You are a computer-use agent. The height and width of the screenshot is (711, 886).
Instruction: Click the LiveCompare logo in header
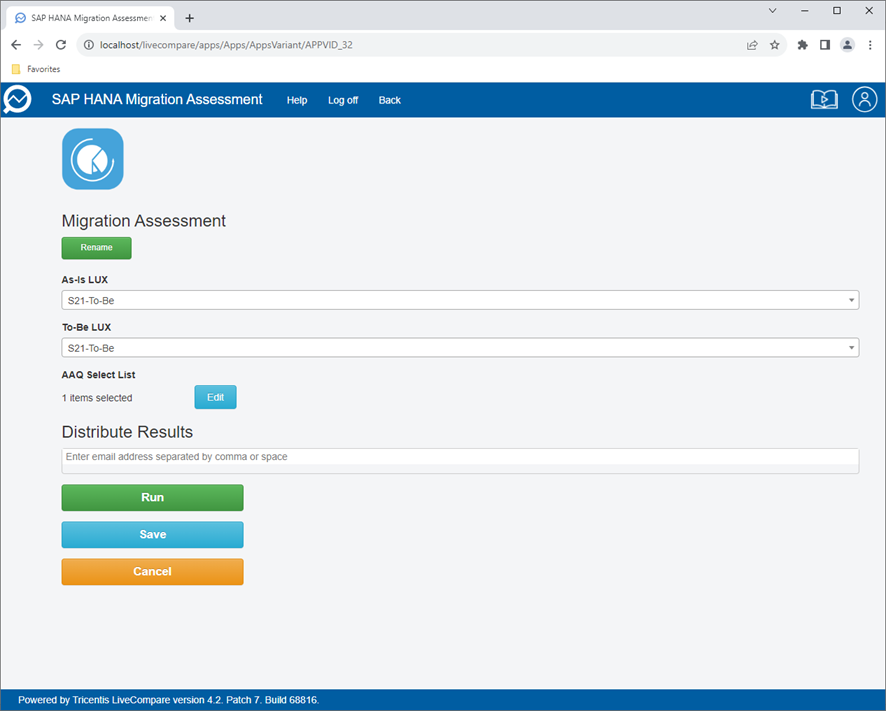[x=17, y=99]
